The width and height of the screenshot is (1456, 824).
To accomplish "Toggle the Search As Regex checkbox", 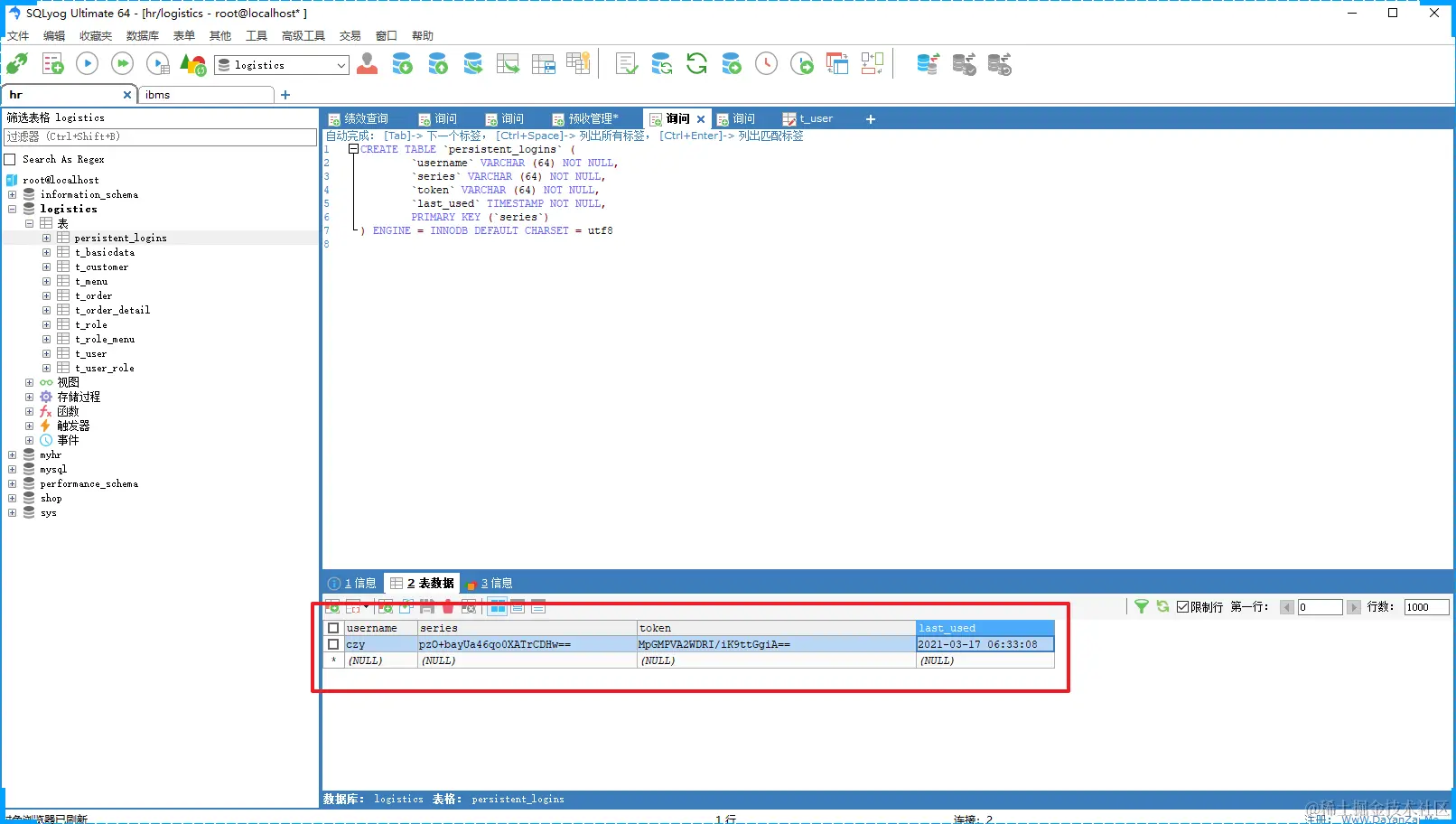I will tap(10, 160).
